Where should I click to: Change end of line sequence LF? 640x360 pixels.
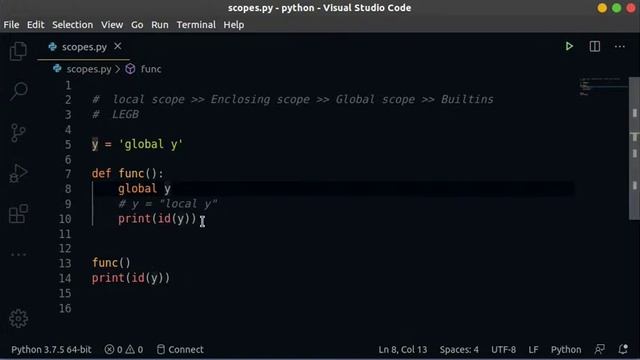pyautogui.click(x=533, y=349)
